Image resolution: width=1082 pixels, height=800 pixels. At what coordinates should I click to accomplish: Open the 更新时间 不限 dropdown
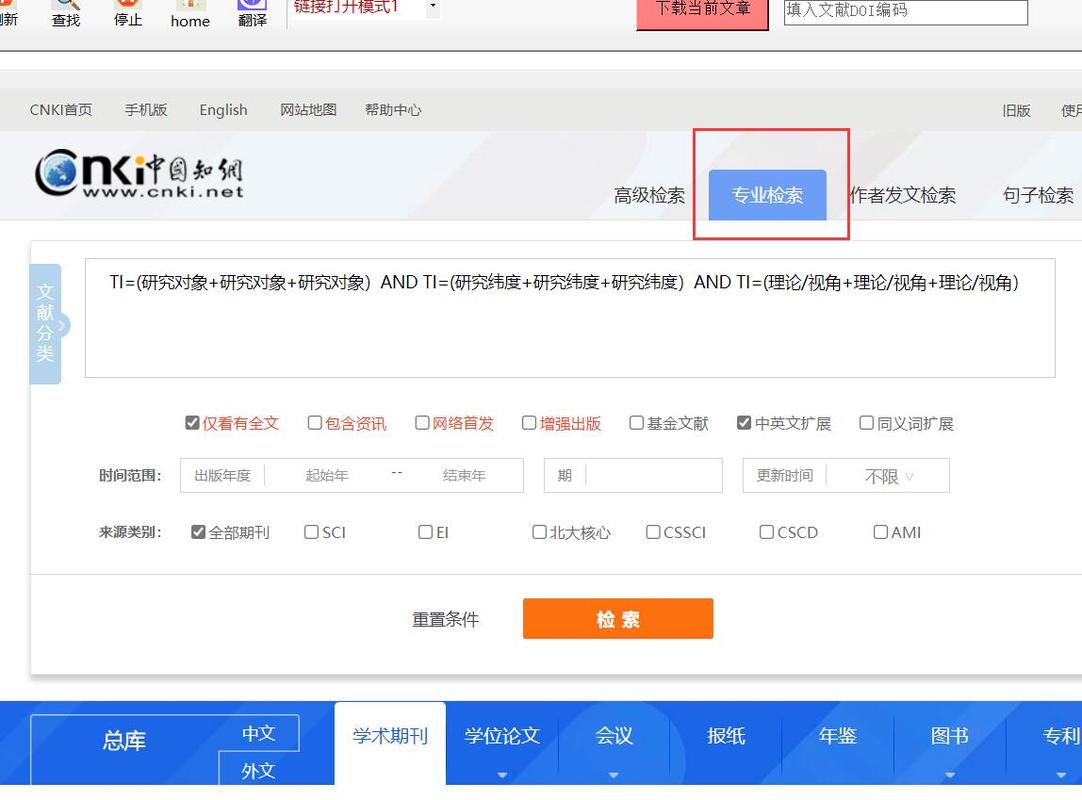pos(889,476)
